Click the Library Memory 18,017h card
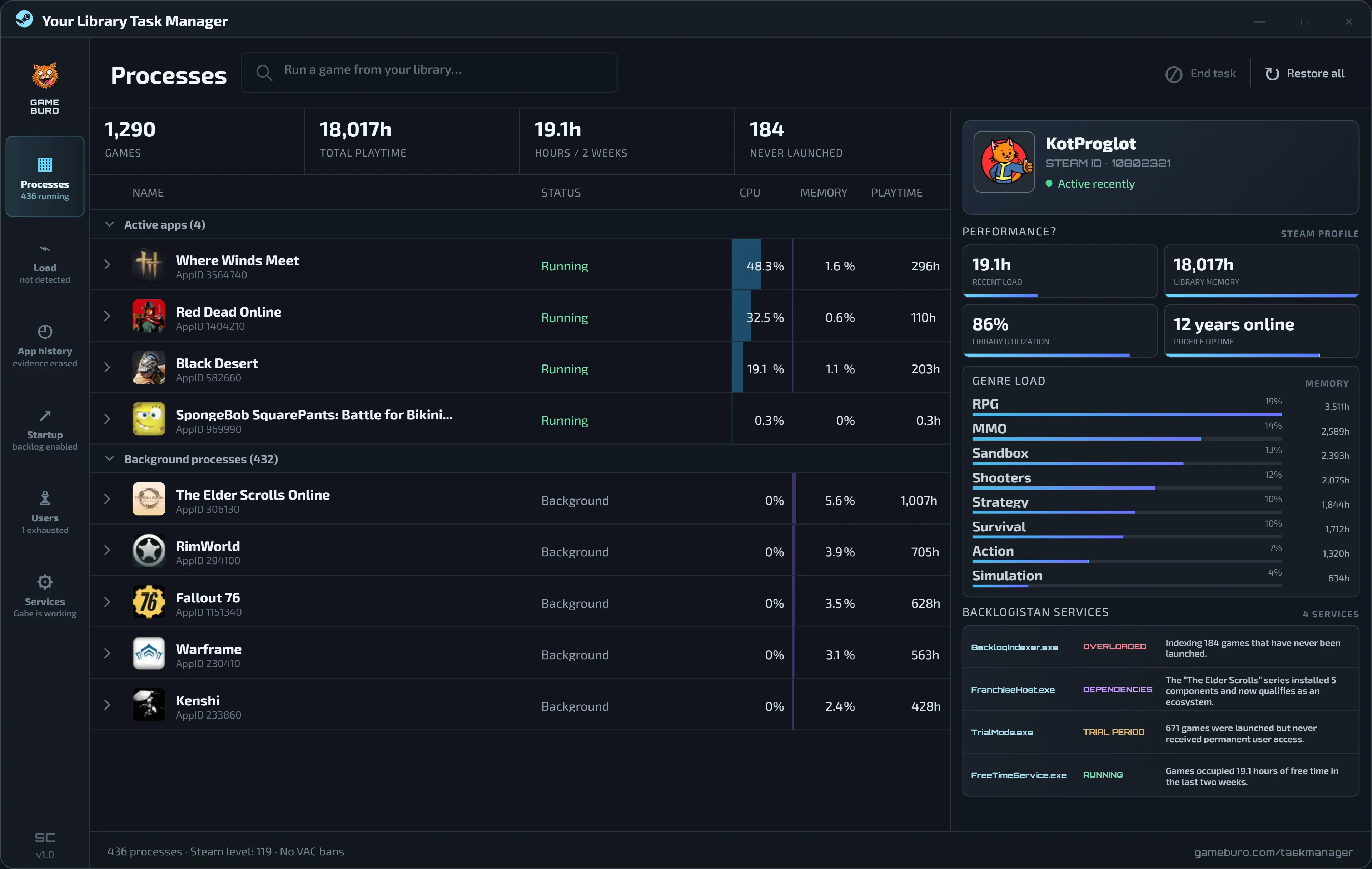1372x869 pixels. tap(1262, 271)
